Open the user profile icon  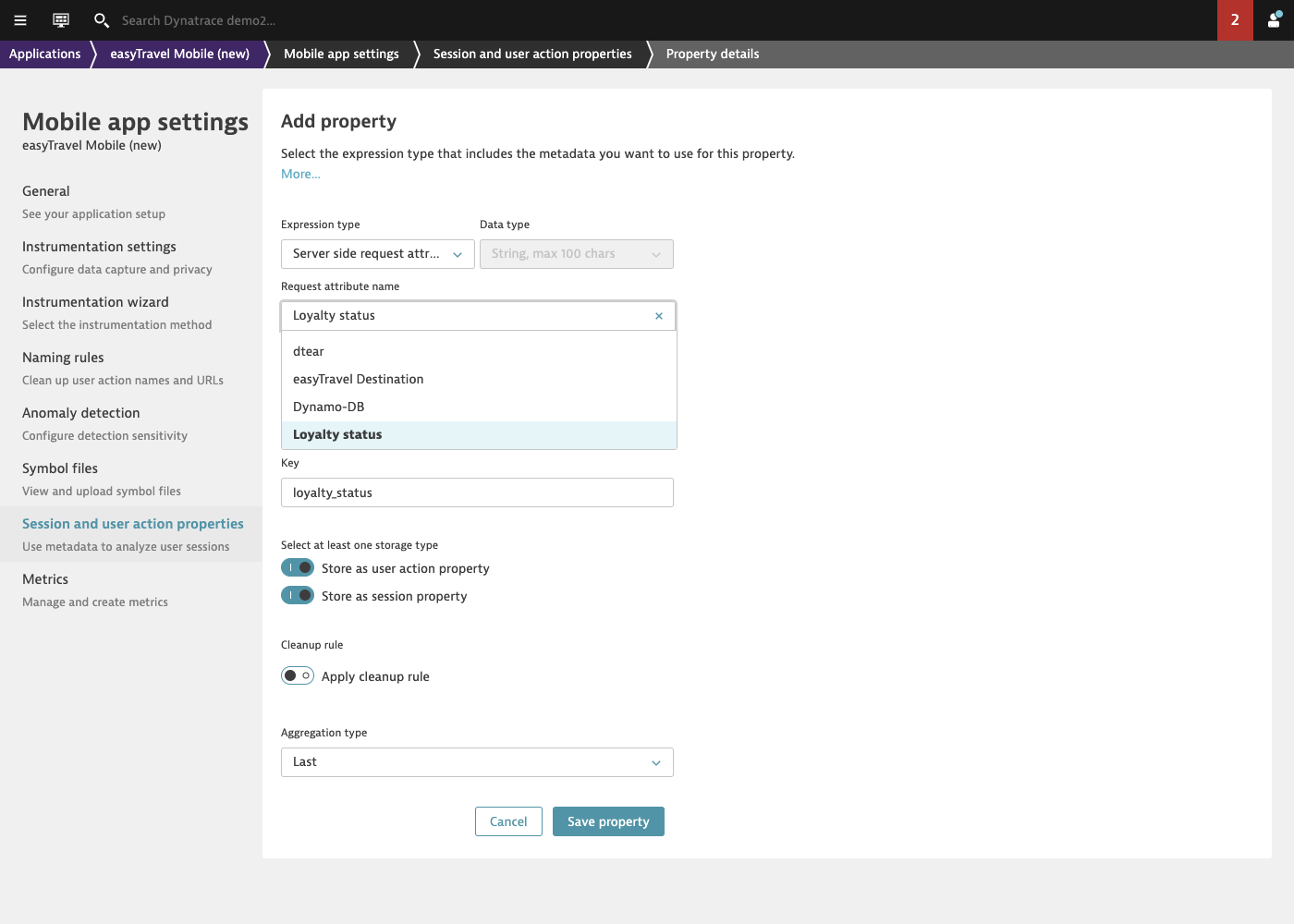point(1274,20)
